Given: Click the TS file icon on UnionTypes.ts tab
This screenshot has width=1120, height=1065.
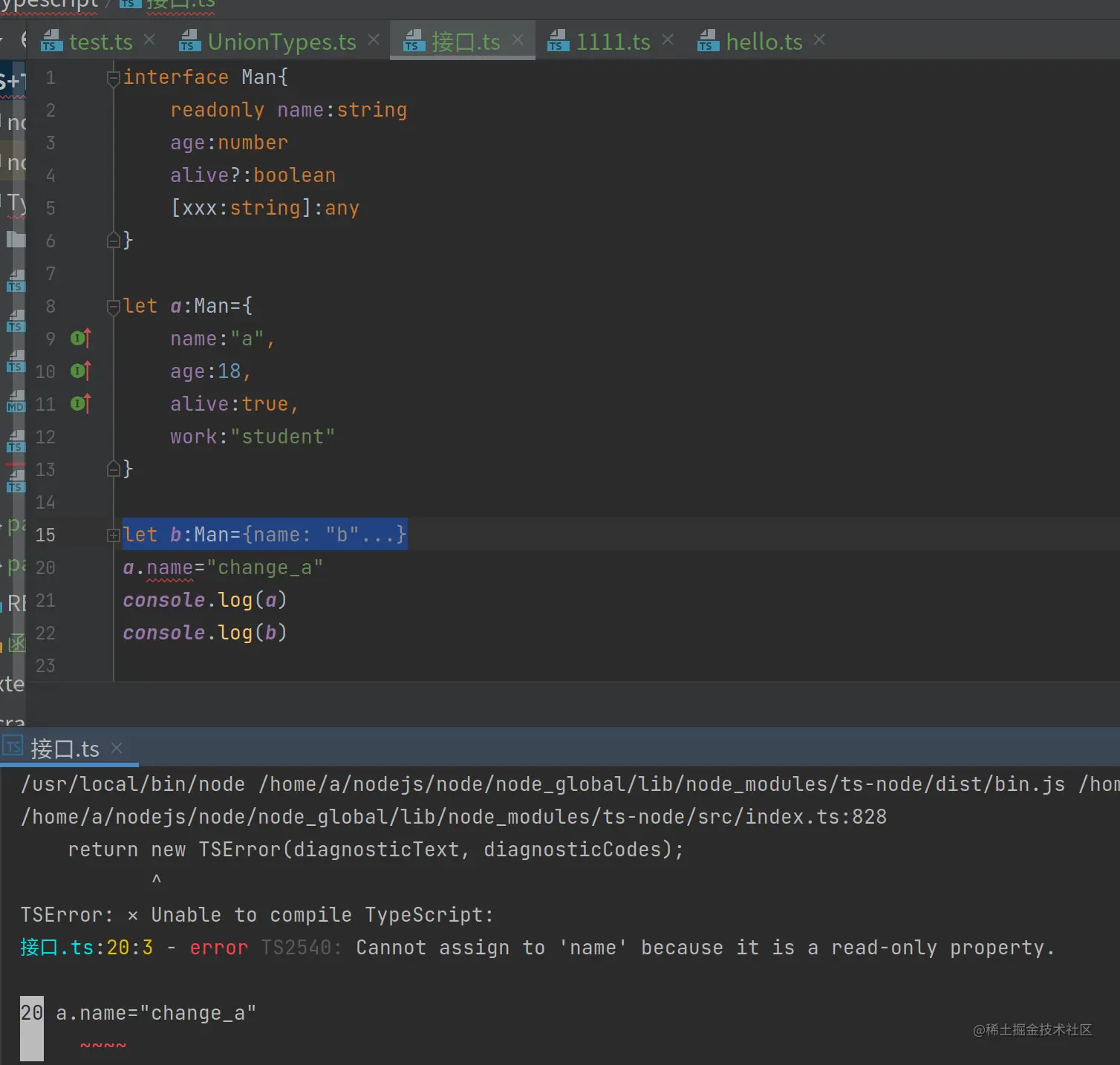Looking at the screenshot, I should pos(190,41).
